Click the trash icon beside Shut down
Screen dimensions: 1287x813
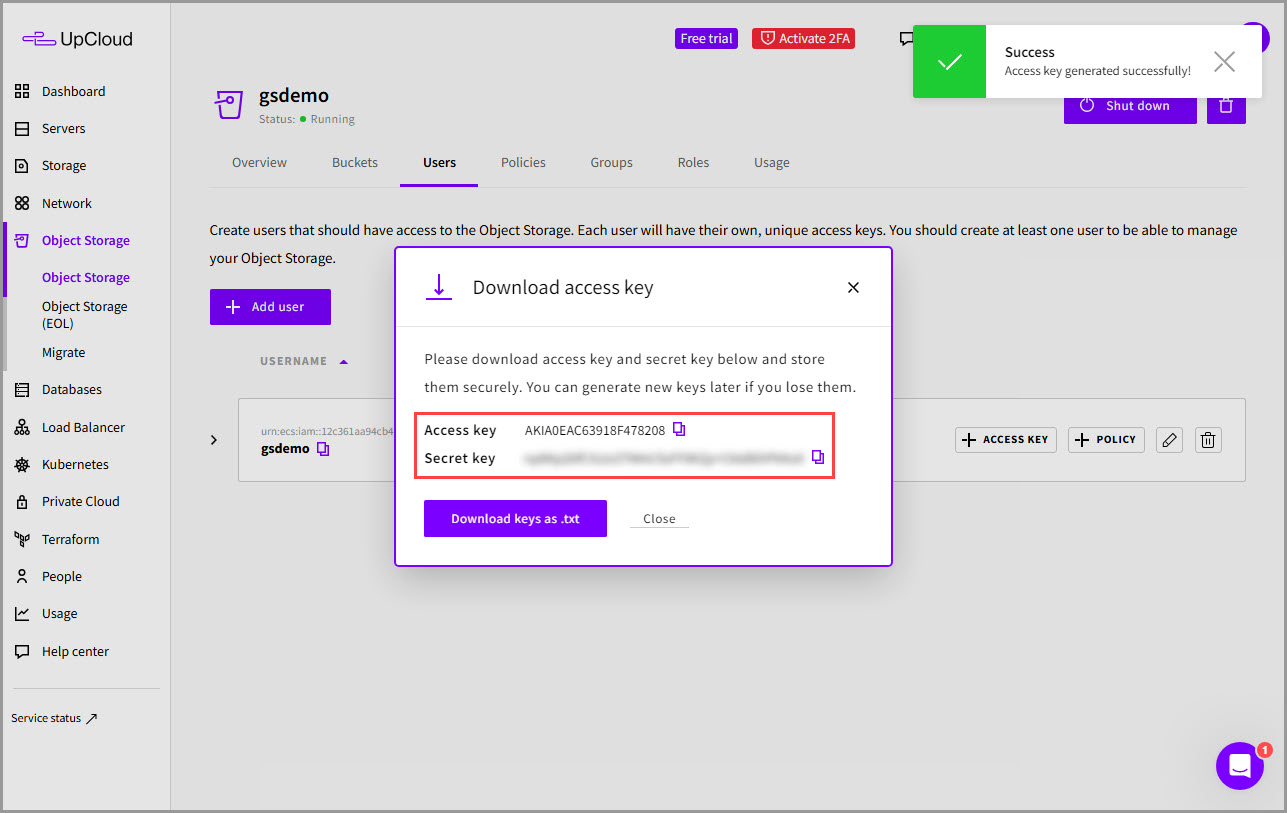coord(1226,106)
